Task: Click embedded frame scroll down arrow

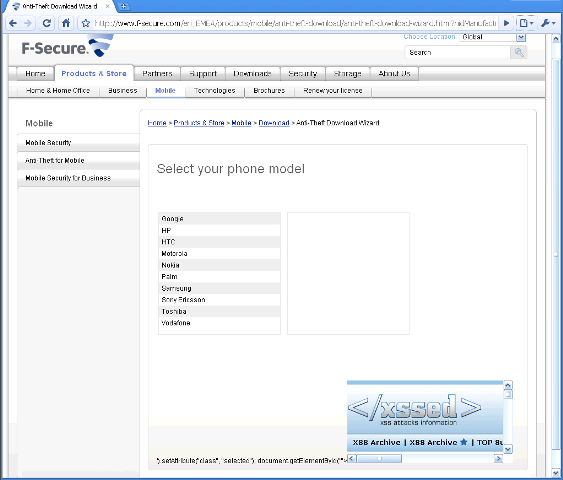Action: point(508,449)
